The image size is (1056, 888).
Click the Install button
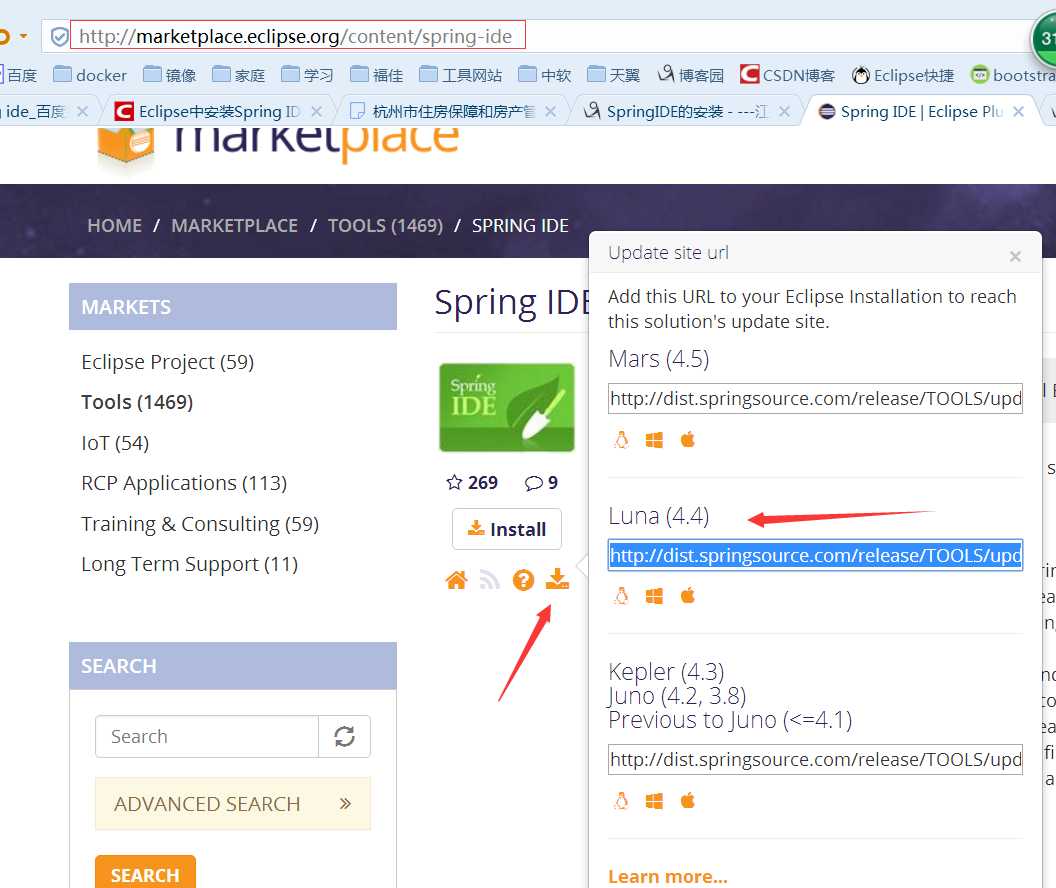(506, 529)
